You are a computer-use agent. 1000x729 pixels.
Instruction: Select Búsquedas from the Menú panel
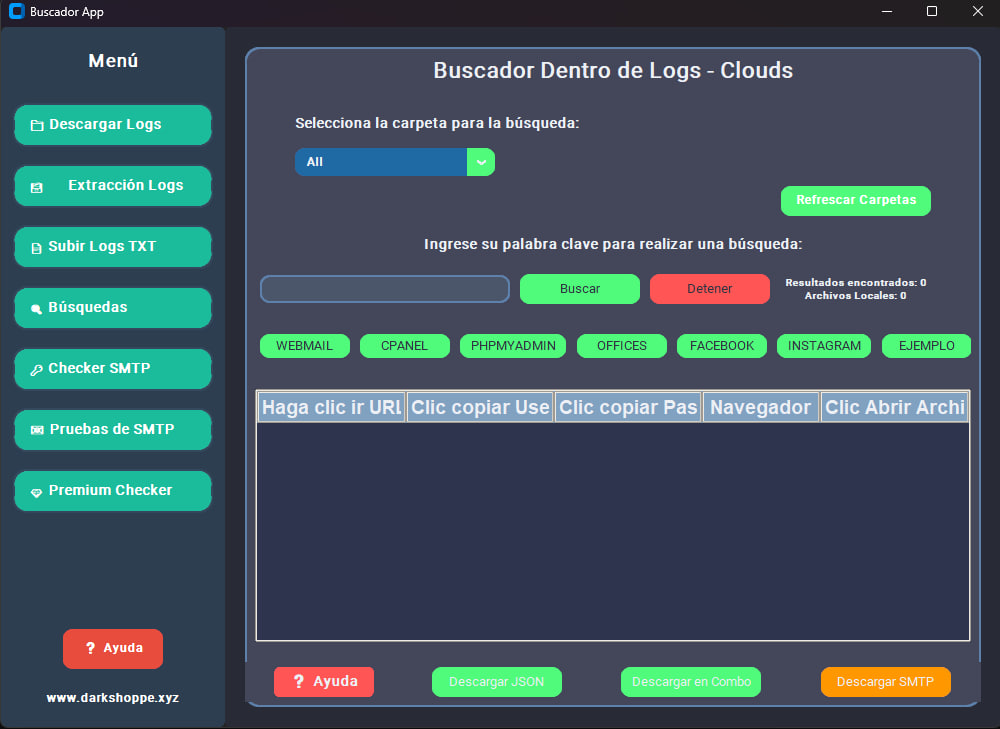(112, 307)
